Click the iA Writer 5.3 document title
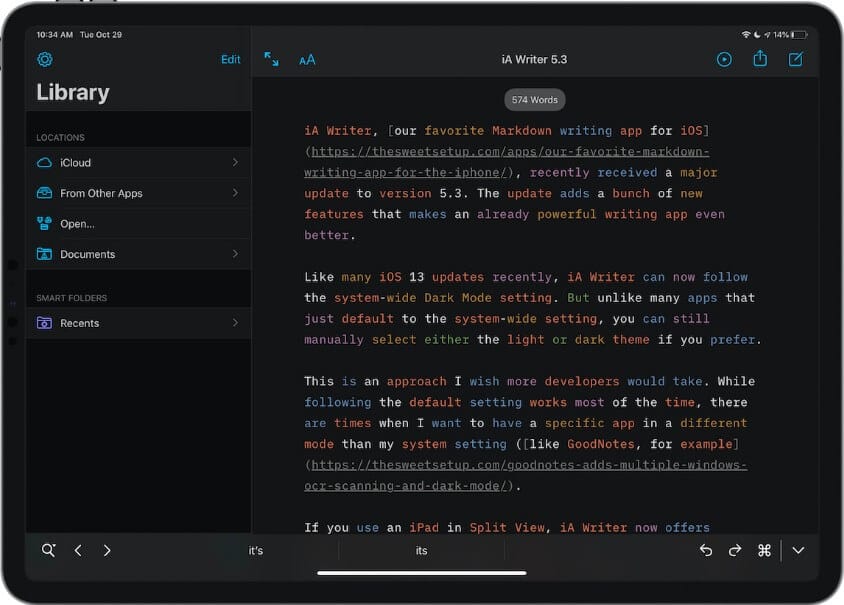Image resolution: width=844 pixels, height=605 pixels. (x=534, y=60)
